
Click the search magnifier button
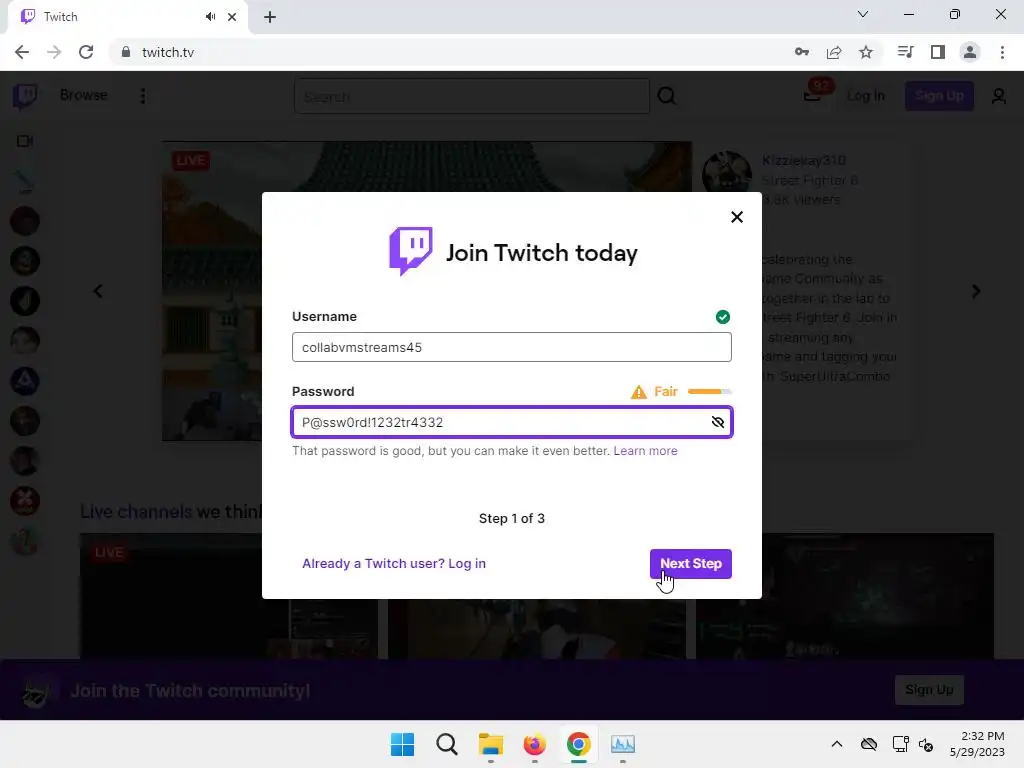click(667, 97)
